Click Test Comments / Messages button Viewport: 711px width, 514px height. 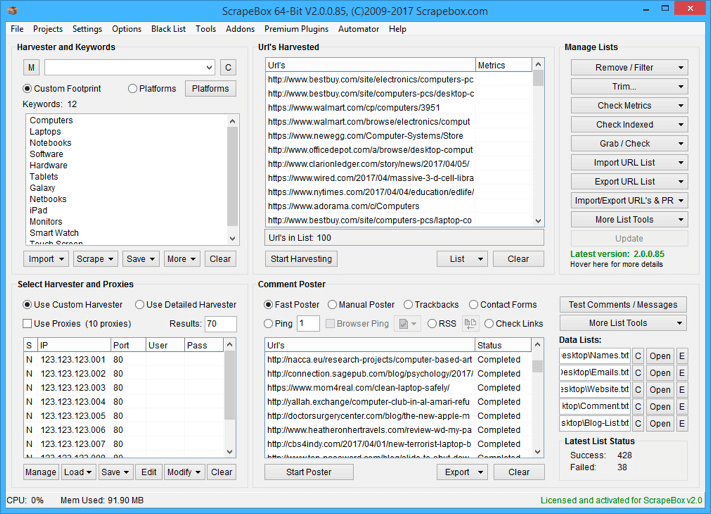(623, 305)
